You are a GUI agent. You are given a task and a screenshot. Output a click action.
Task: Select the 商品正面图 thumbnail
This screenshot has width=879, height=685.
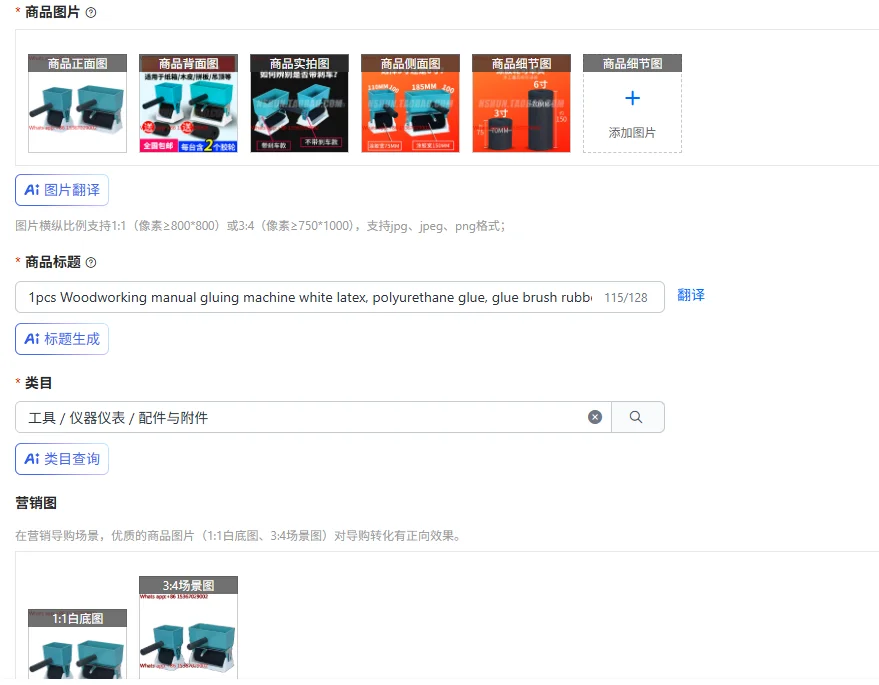pyautogui.click(x=77, y=103)
